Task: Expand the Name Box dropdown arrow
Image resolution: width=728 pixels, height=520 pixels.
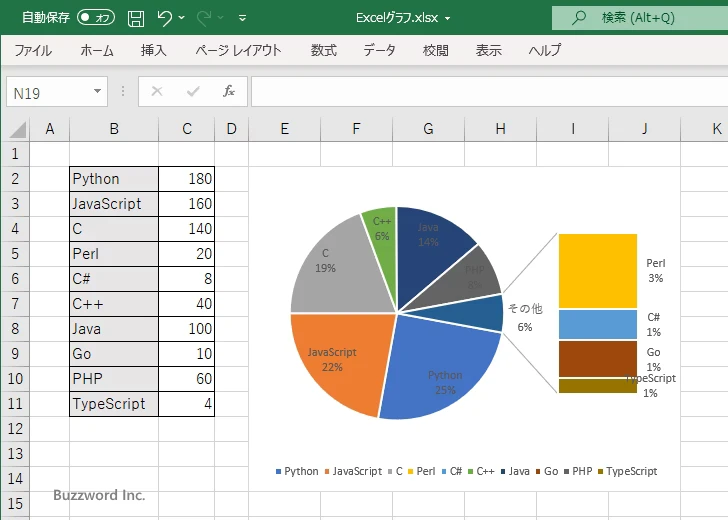Action: click(98, 91)
